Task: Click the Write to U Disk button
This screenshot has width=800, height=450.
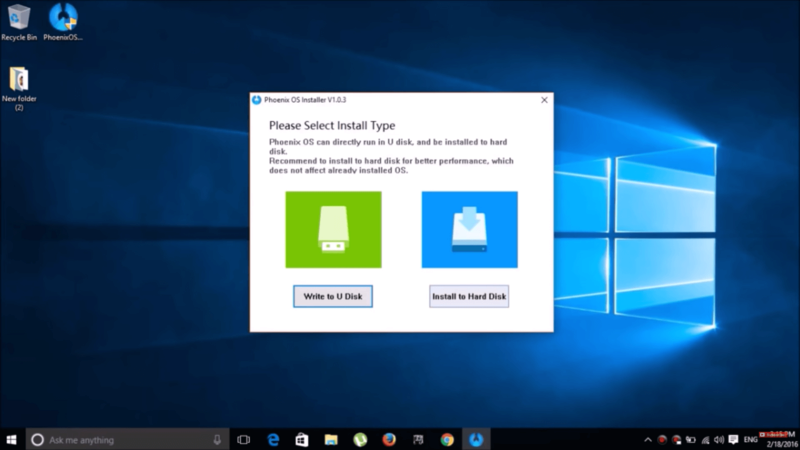Action: point(333,296)
